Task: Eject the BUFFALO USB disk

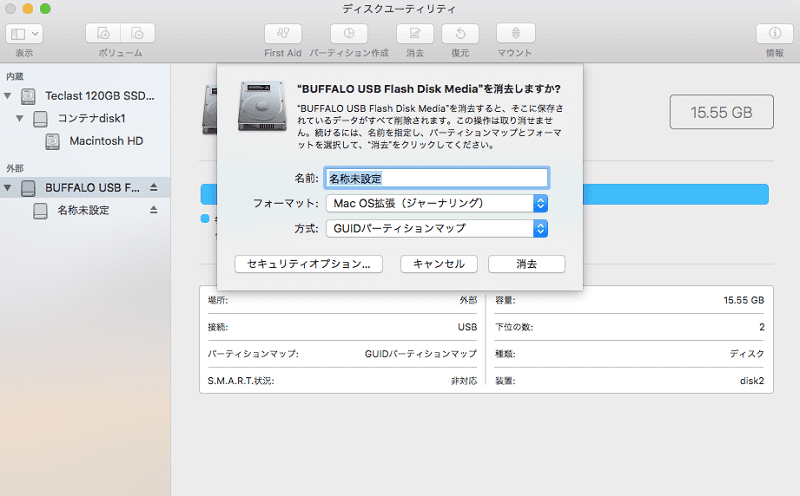Action: click(x=154, y=188)
